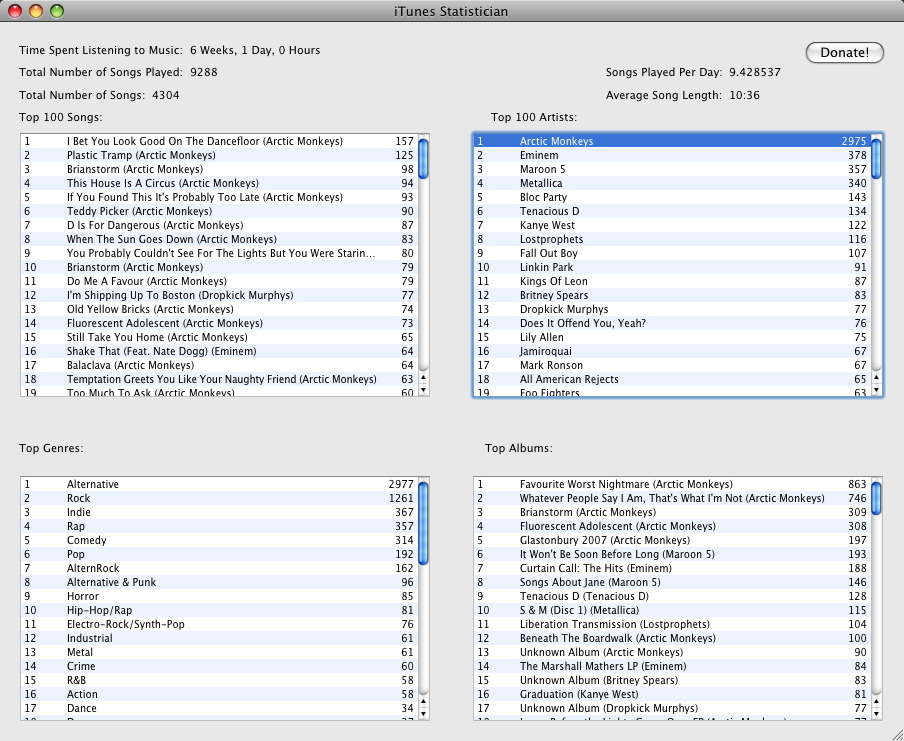Select genre row 'Alternative' with 2977 plays

219,484
